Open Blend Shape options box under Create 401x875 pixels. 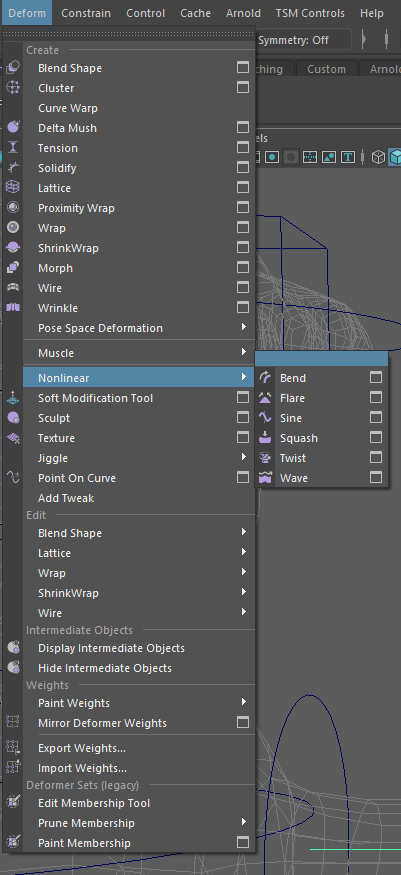click(x=243, y=68)
